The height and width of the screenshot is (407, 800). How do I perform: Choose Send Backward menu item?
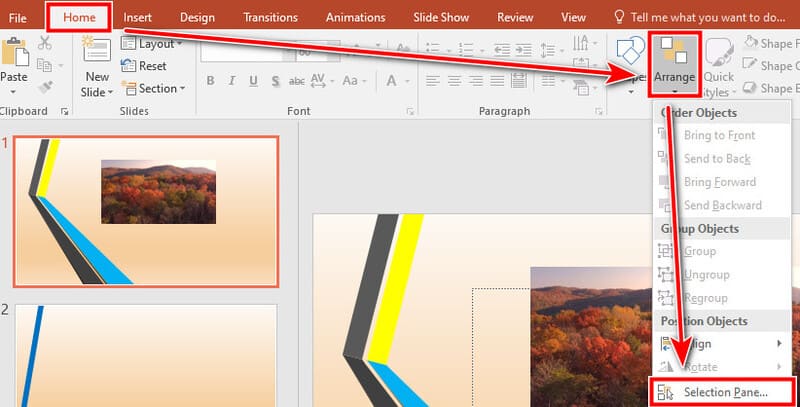pos(722,206)
